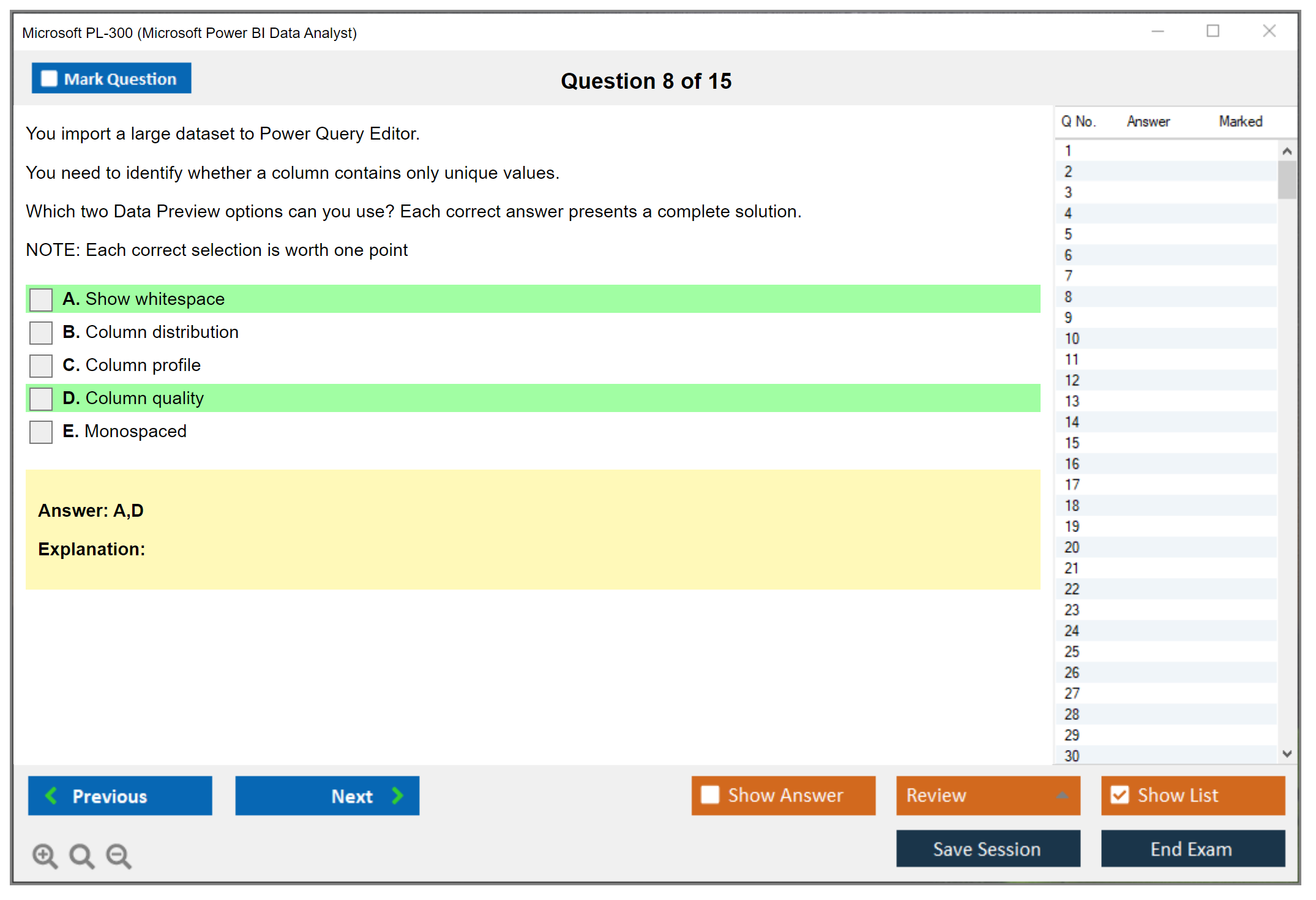
Task: Click the zoom out magnifier icon
Action: (x=118, y=855)
